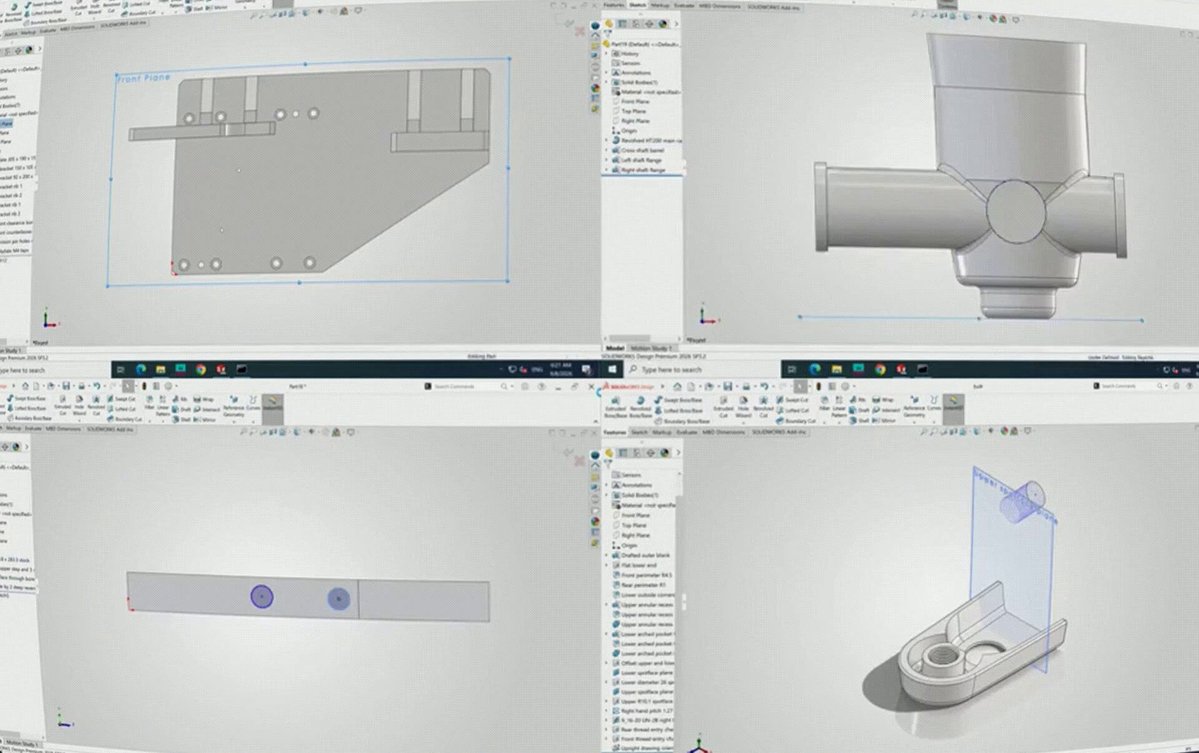This screenshot has height=753, width=1199.
Task: Pick Boundary Cut in the clip model window
Action: pos(796,421)
